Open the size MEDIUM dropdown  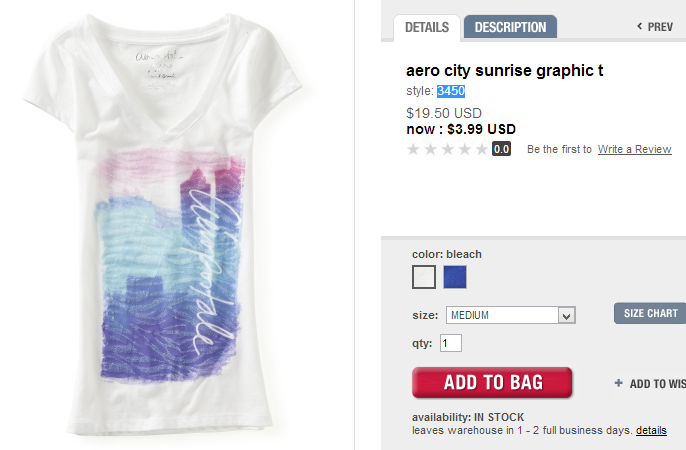pyautogui.click(x=511, y=315)
